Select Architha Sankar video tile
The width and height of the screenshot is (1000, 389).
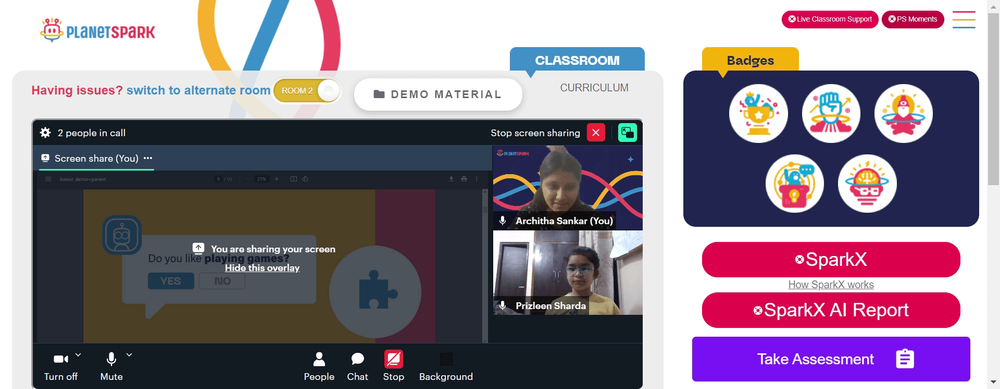[568, 187]
